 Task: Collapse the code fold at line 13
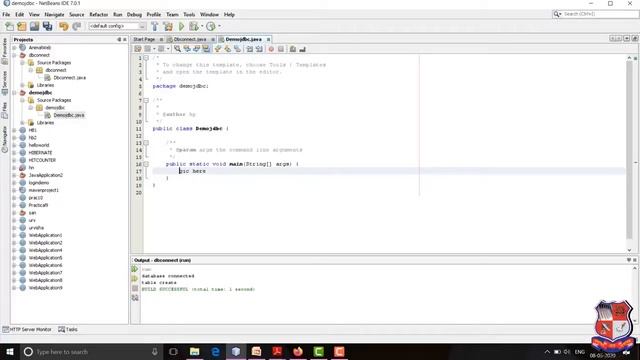[x=146, y=143]
